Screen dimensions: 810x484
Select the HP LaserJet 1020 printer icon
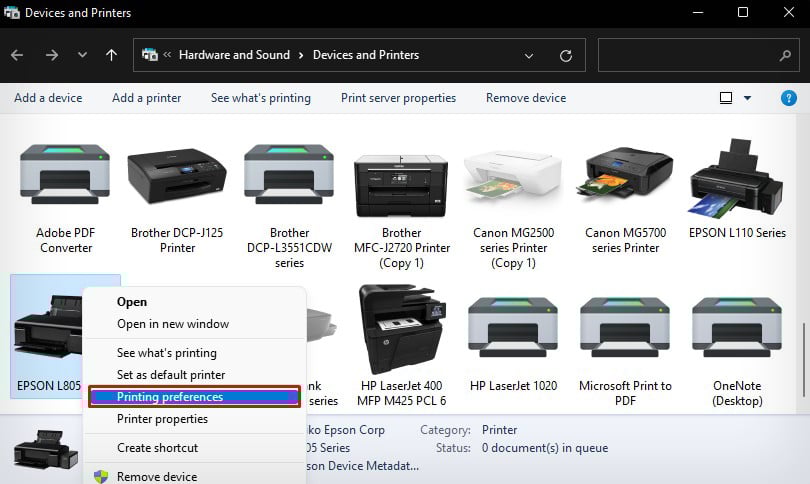tap(513, 327)
